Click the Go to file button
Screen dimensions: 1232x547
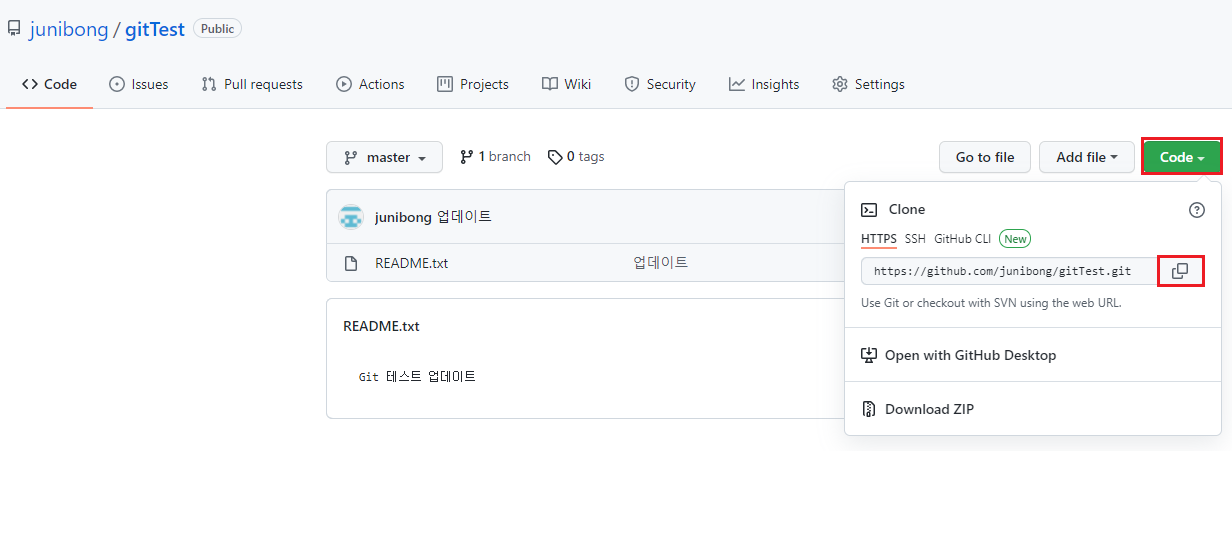[985, 157]
